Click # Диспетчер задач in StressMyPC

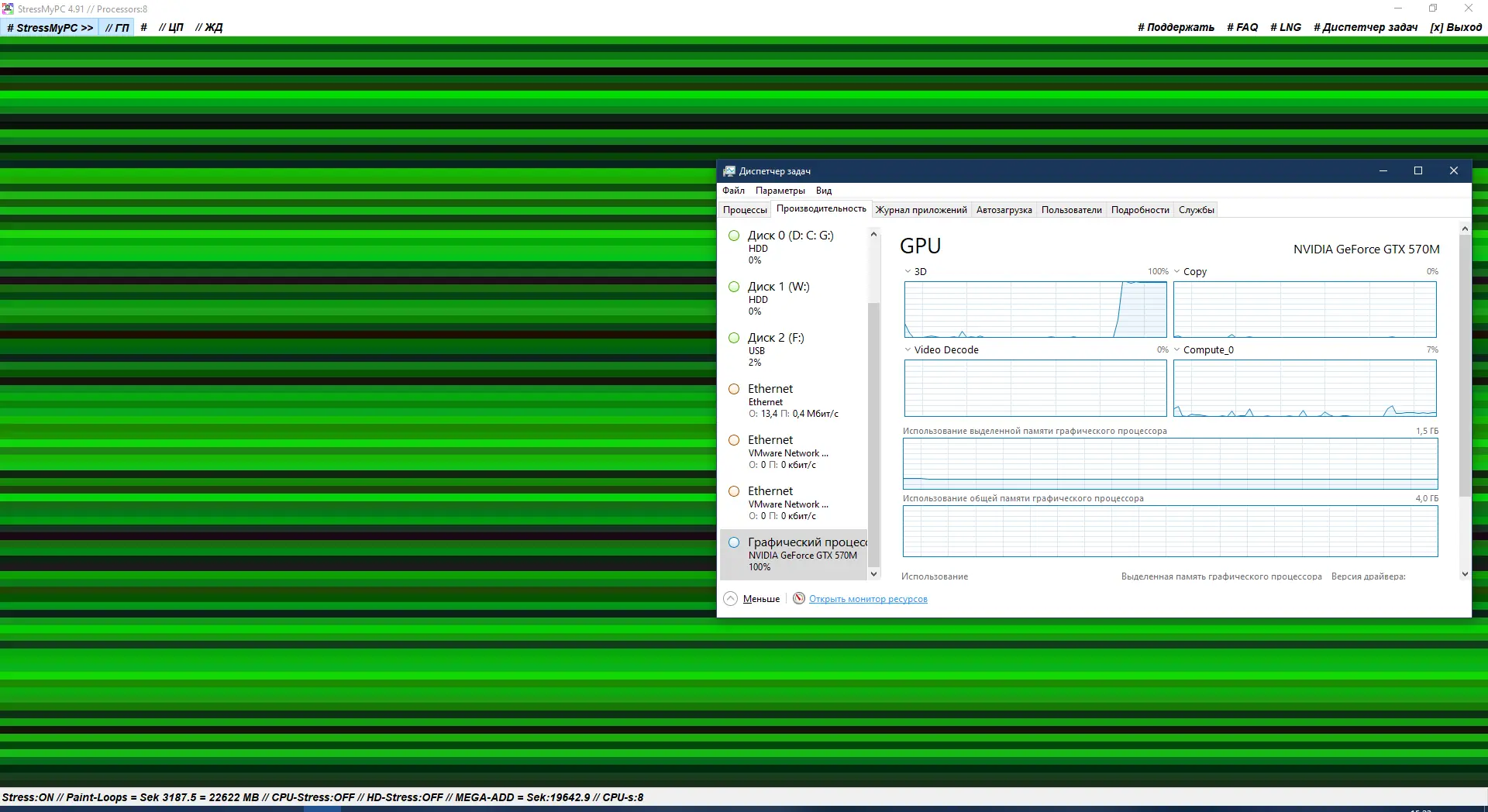[x=1366, y=27]
